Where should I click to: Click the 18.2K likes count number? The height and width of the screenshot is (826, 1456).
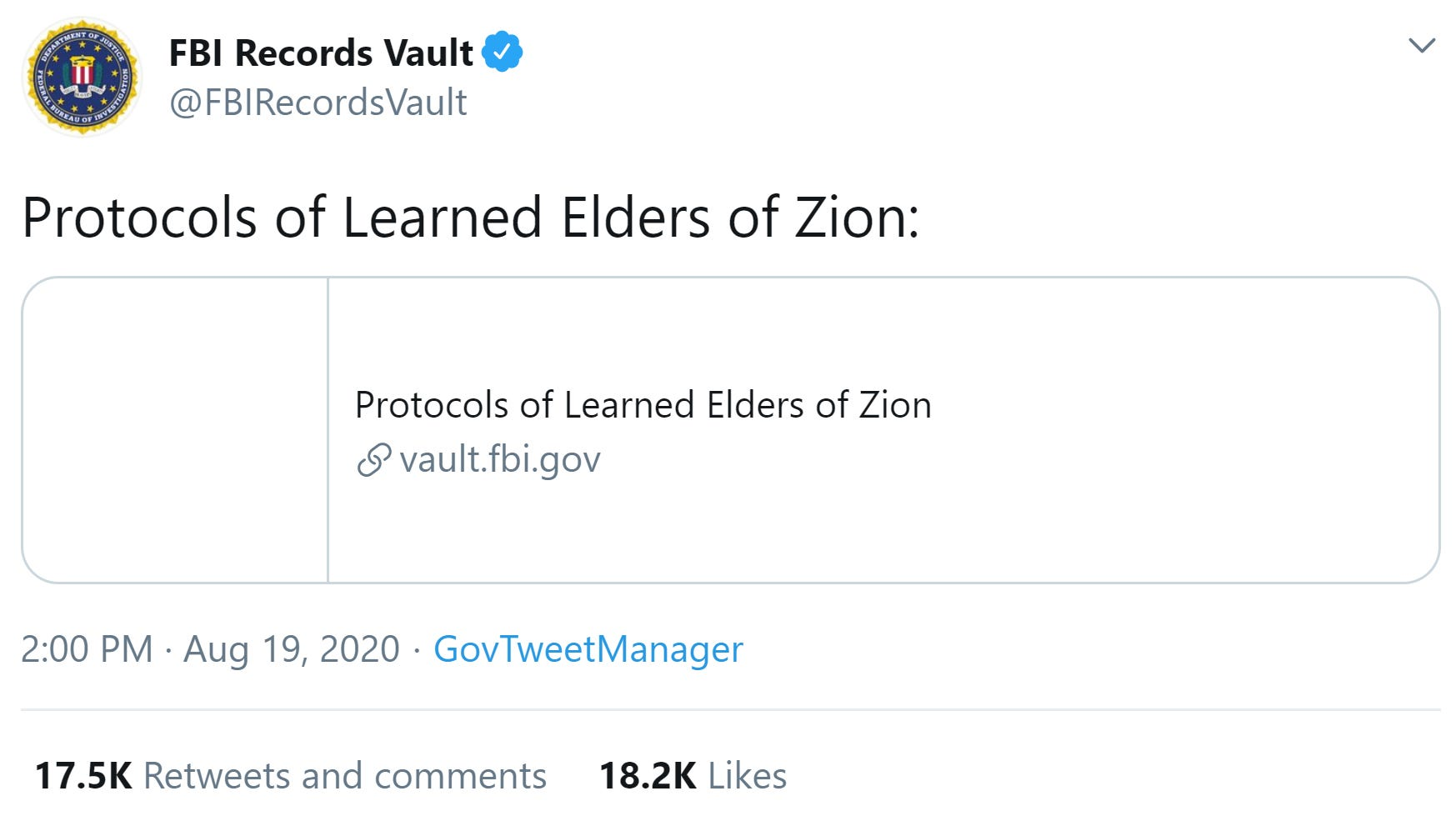pyautogui.click(x=648, y=776)
